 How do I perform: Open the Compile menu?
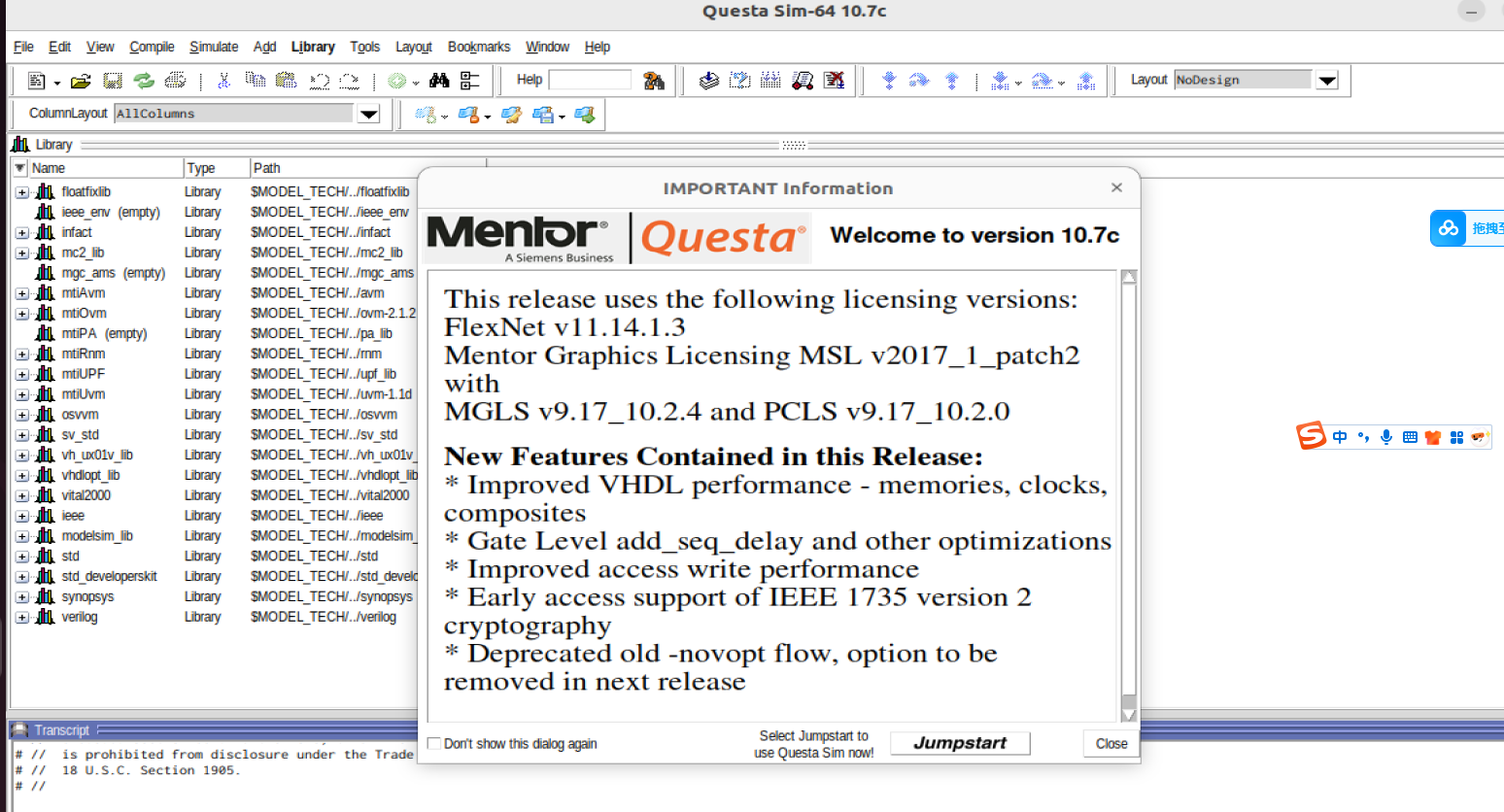152,47
